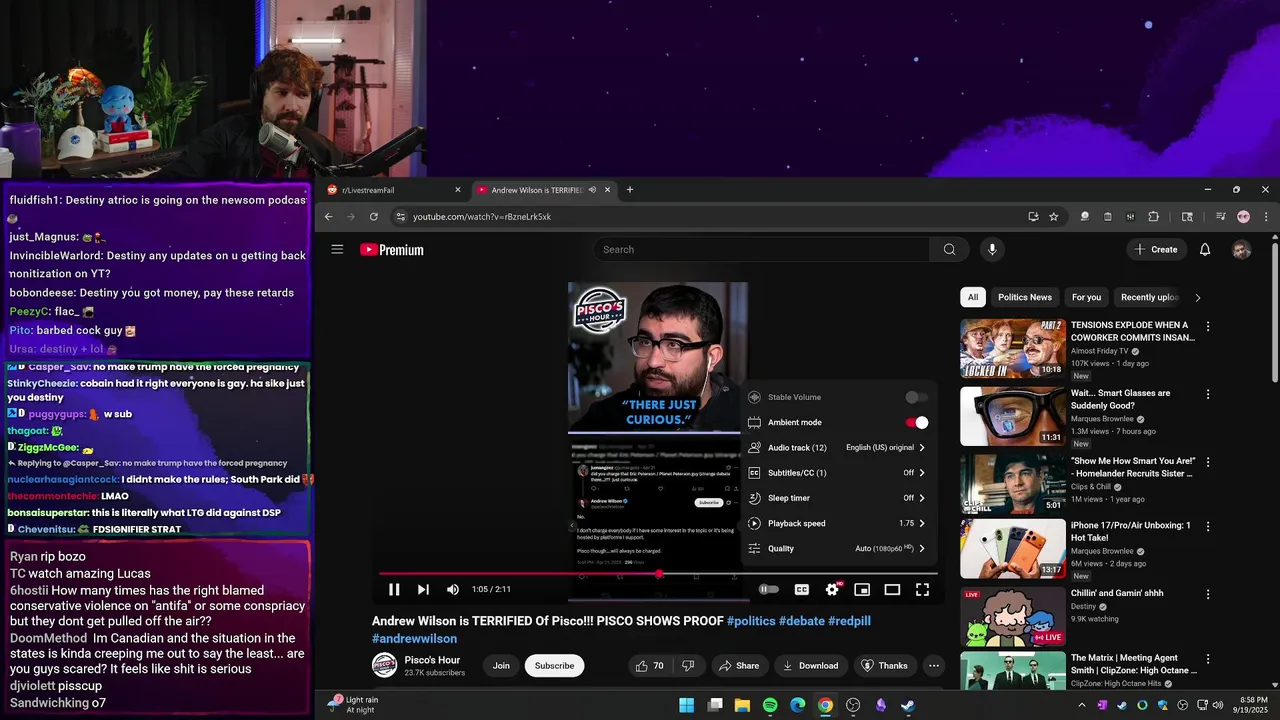Open the #andrewwilson hashtag link

pyautogui.click(x=414, y=639)
